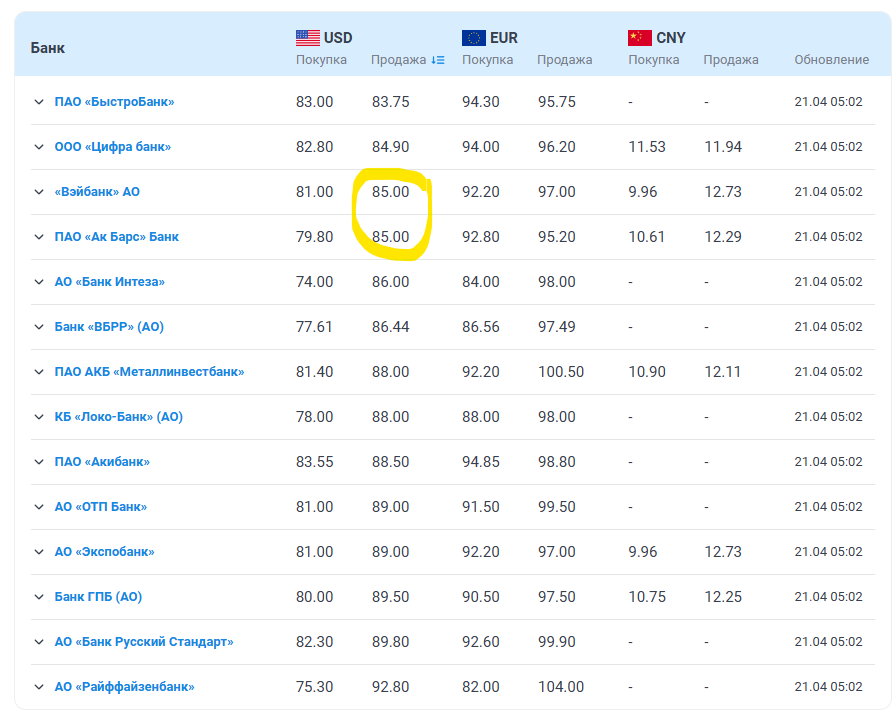Sort by CNY Продажа column header
This screenshot has height=713, width=896.
click(x=731, y=60)
